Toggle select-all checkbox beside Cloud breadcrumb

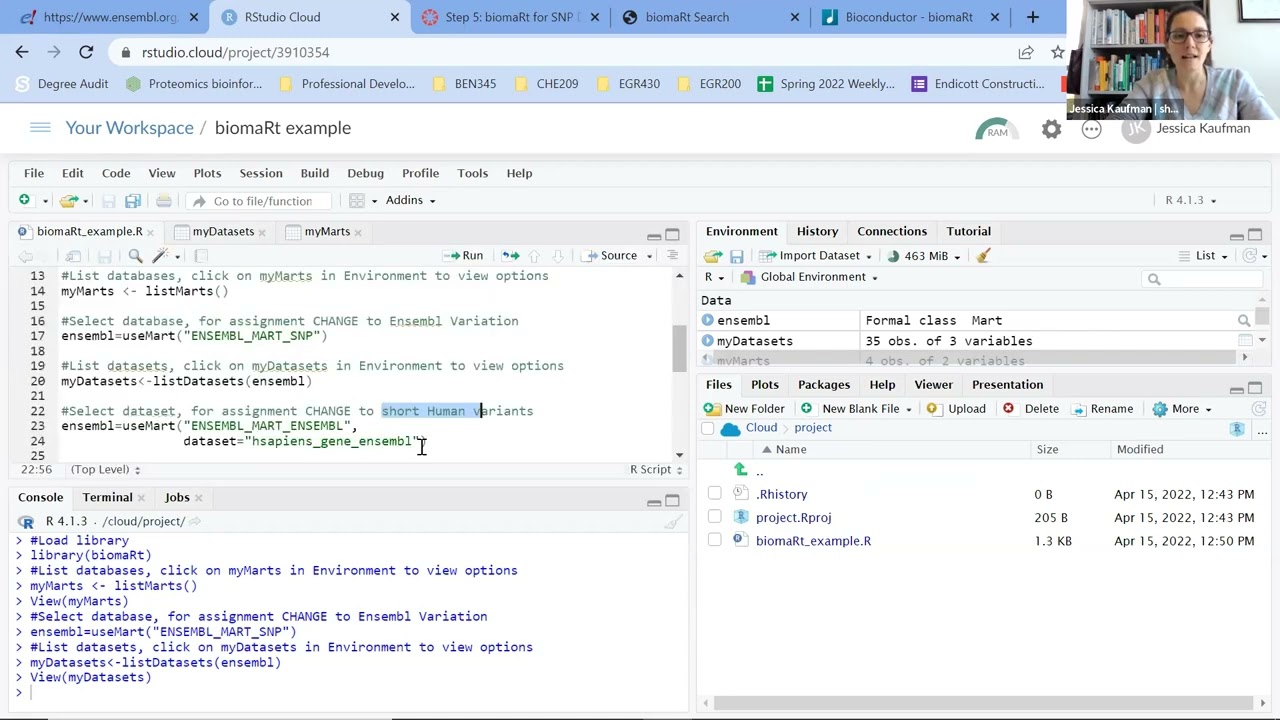pyautogui.click(x=707, y=428)
